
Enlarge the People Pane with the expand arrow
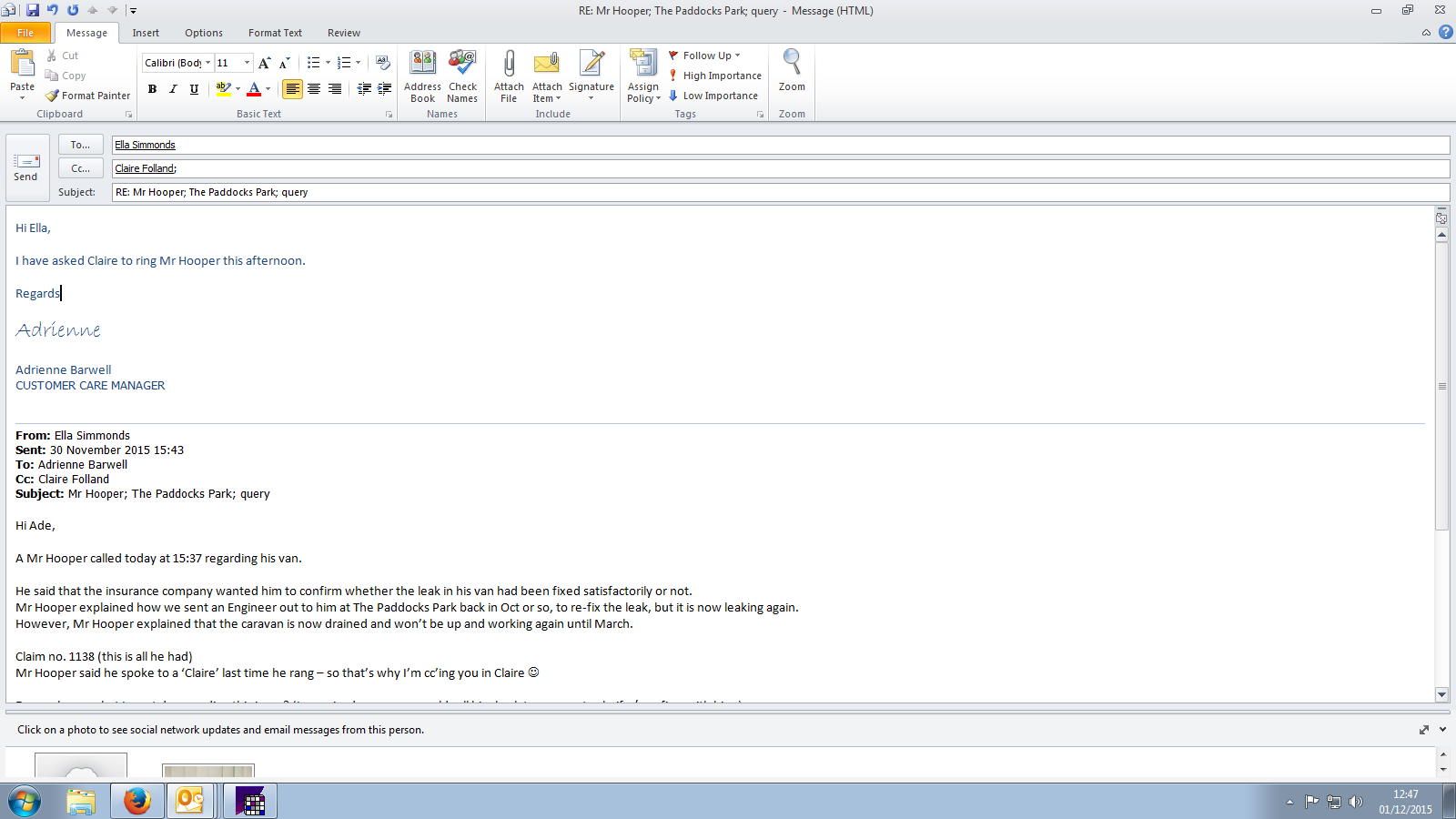click(1423, 730)
